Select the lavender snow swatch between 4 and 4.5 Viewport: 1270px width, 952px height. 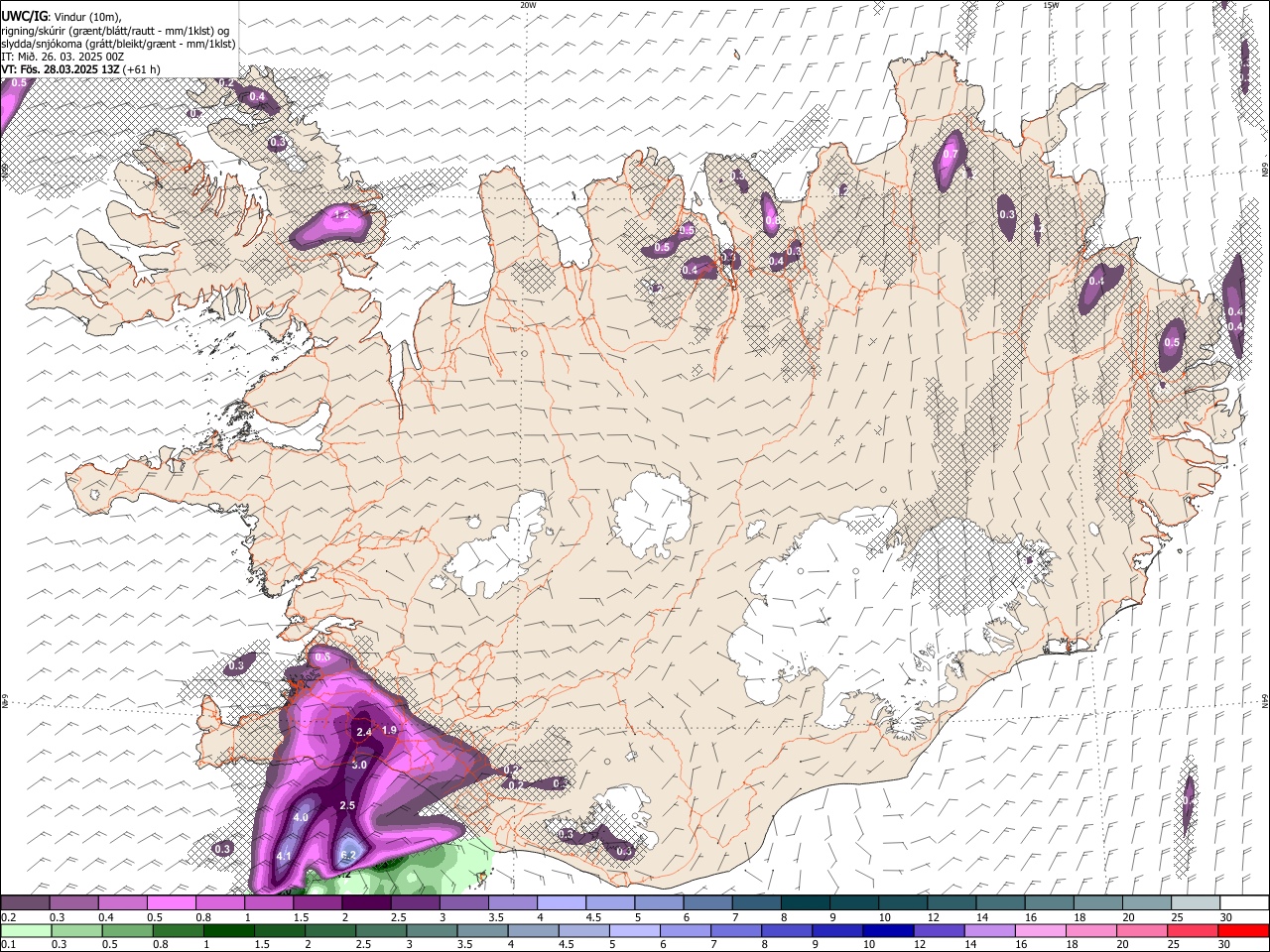click(561, 902)
